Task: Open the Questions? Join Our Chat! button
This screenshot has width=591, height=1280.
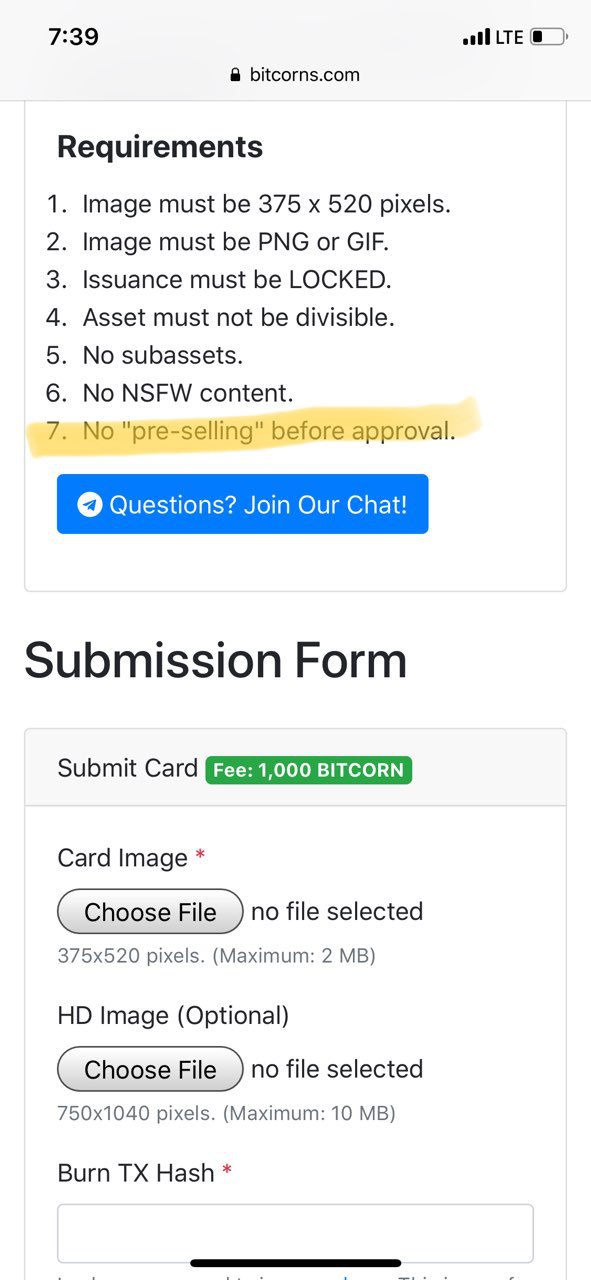Action: click(x=243, y=504)
